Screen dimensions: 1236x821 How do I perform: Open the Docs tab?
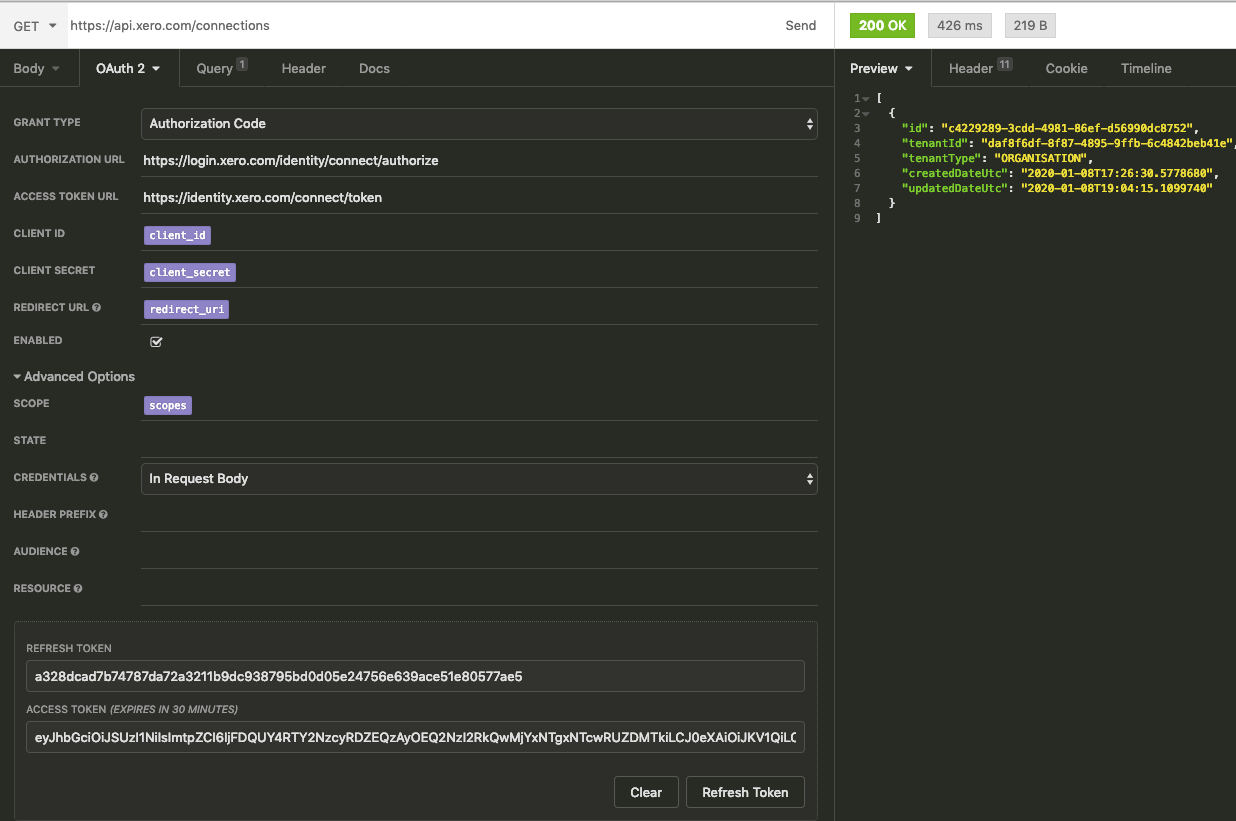[x=374, y=68]
